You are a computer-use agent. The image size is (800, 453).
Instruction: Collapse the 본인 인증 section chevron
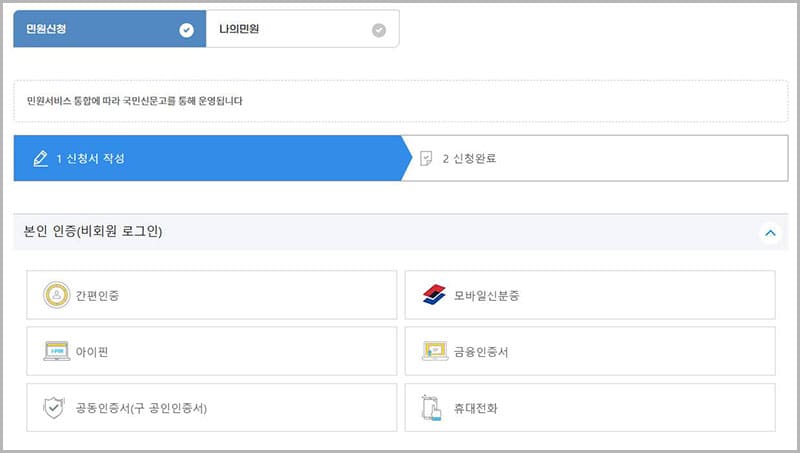click(x=770, y=233)
